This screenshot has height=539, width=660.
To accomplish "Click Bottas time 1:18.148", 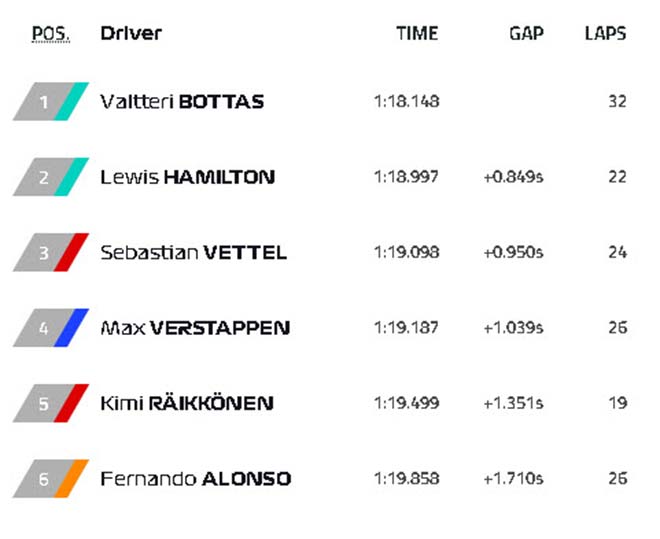I will pos(407,101).
